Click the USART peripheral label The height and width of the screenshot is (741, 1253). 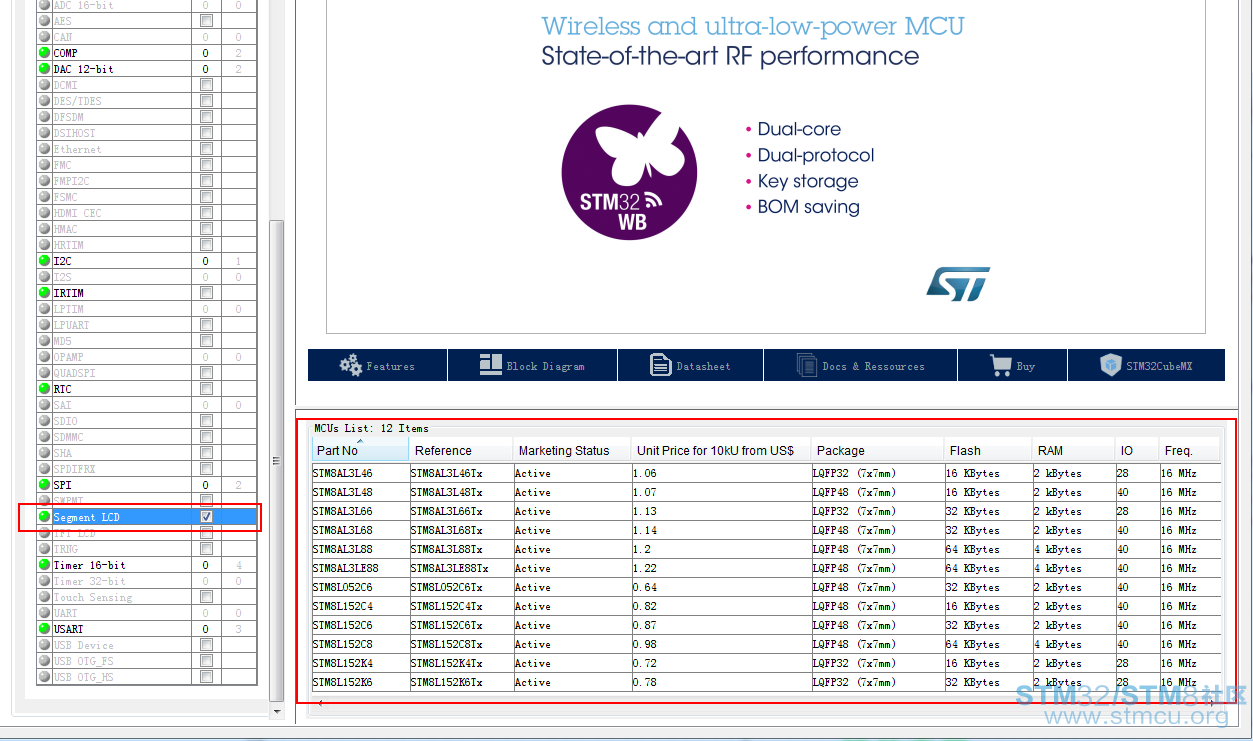pos(68,629)
